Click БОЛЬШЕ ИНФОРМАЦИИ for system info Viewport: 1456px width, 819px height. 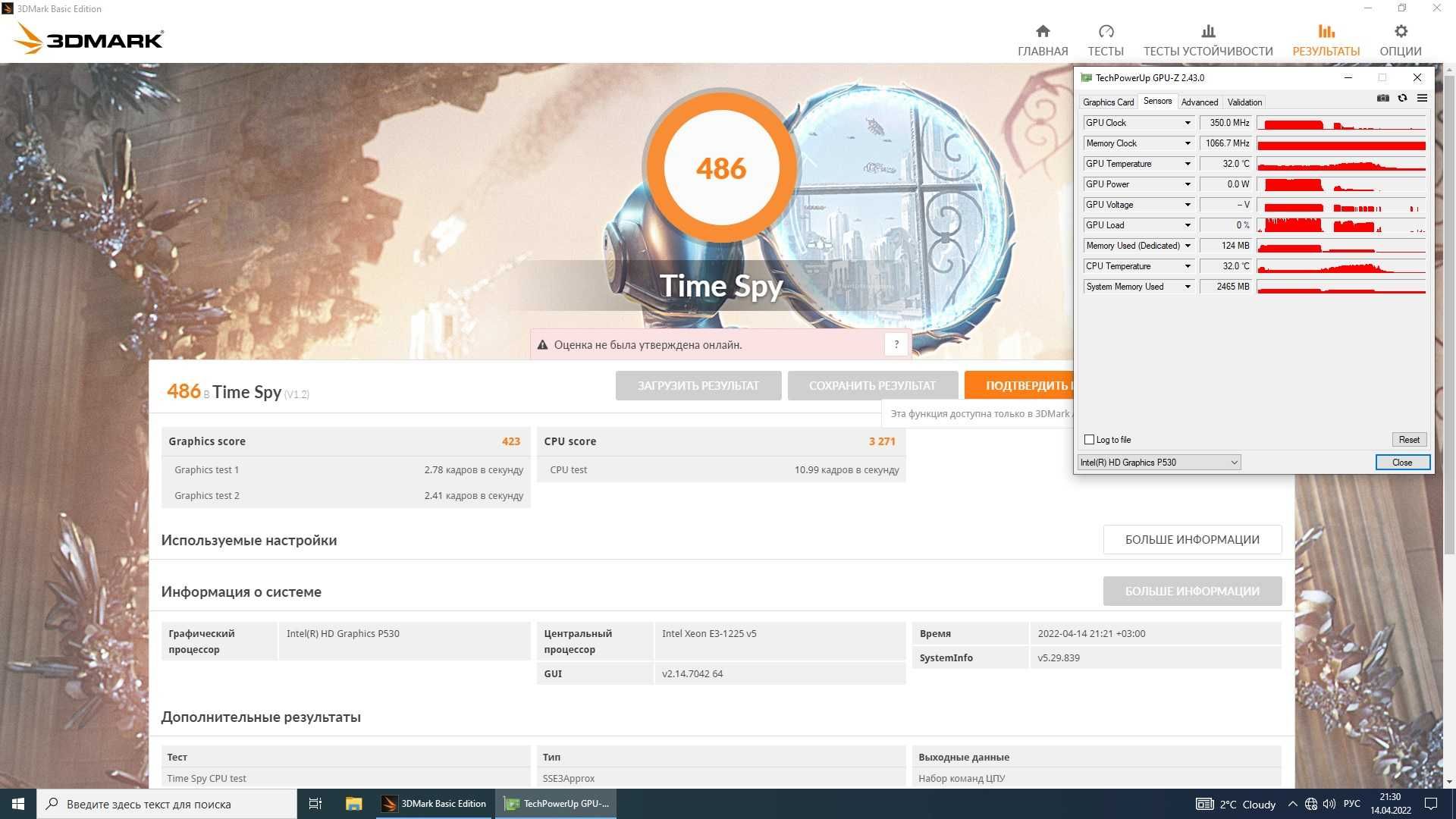tap(1192, 591)
